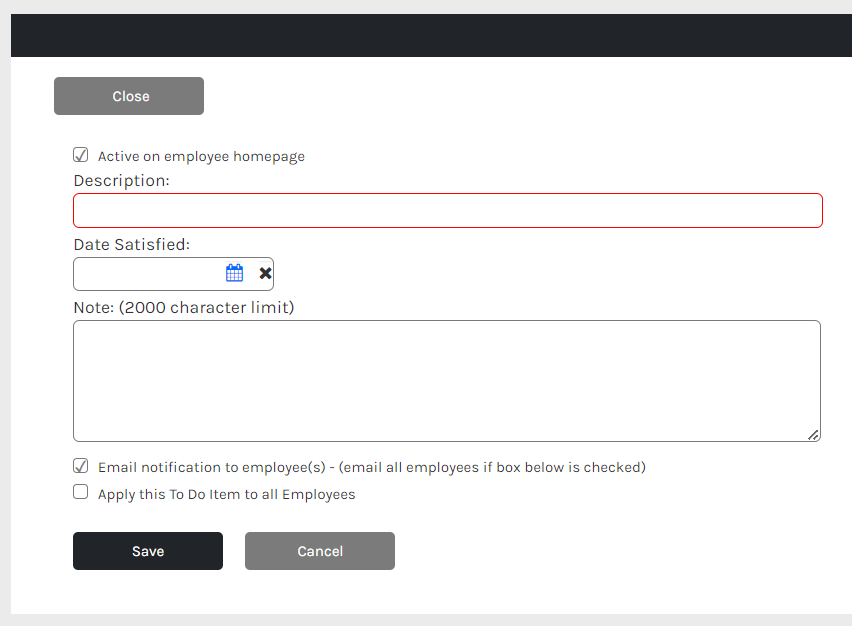
Task: Uncheck Active on employee homepage
Action: [80, 155]
